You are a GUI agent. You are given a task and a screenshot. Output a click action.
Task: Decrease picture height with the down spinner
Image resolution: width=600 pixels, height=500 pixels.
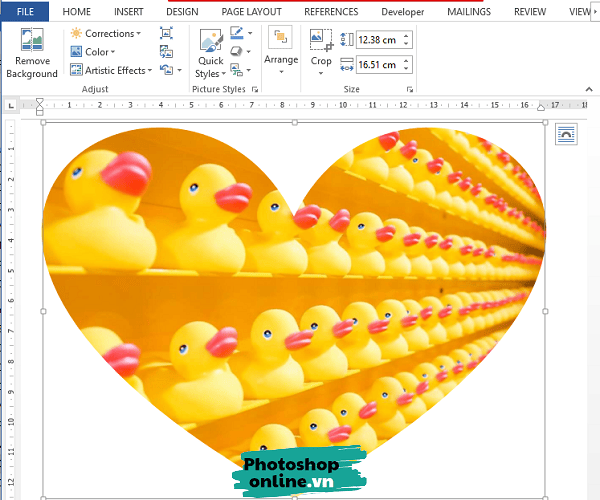tap(406, 44)
